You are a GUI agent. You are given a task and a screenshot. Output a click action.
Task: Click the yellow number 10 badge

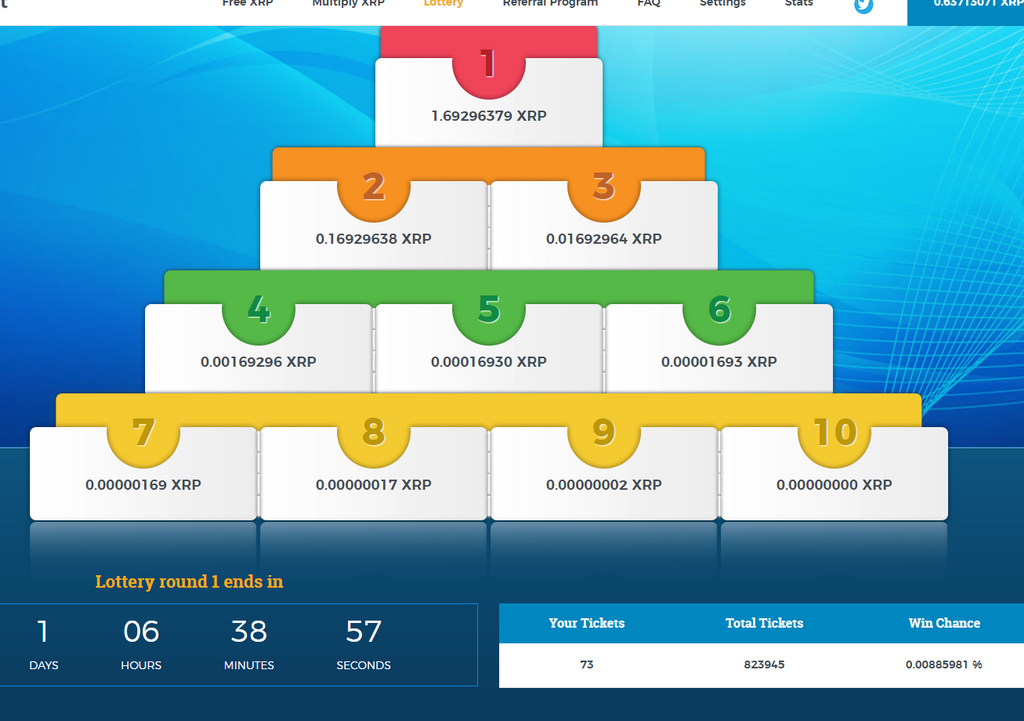tap(834, 432)
